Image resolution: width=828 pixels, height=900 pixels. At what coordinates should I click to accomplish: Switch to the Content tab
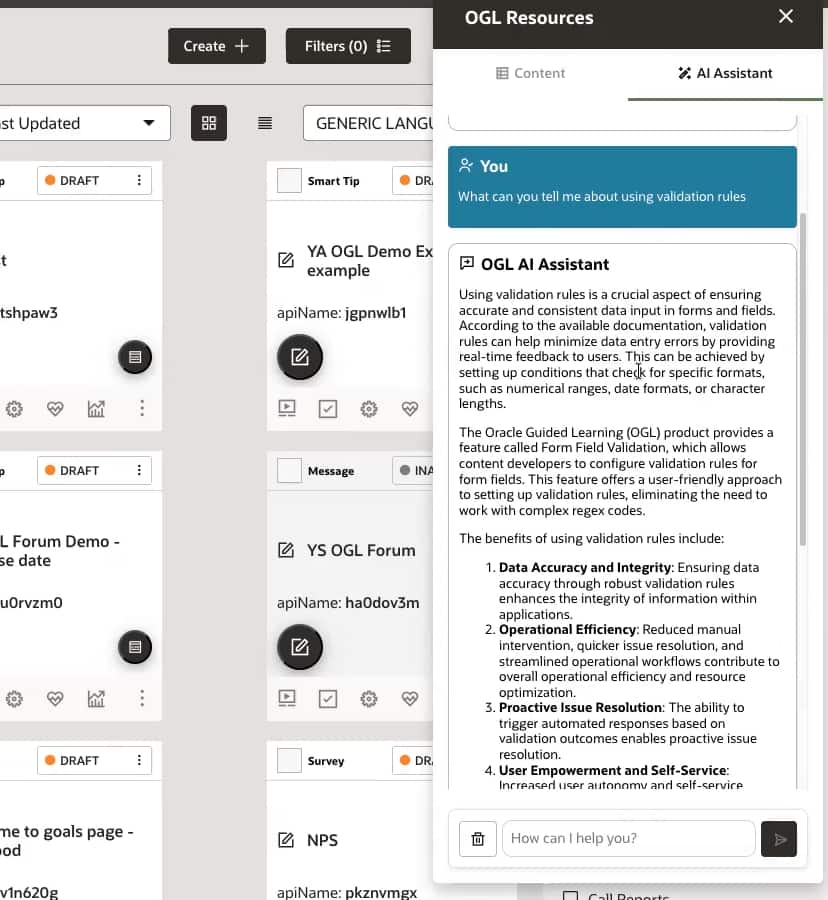530,73
